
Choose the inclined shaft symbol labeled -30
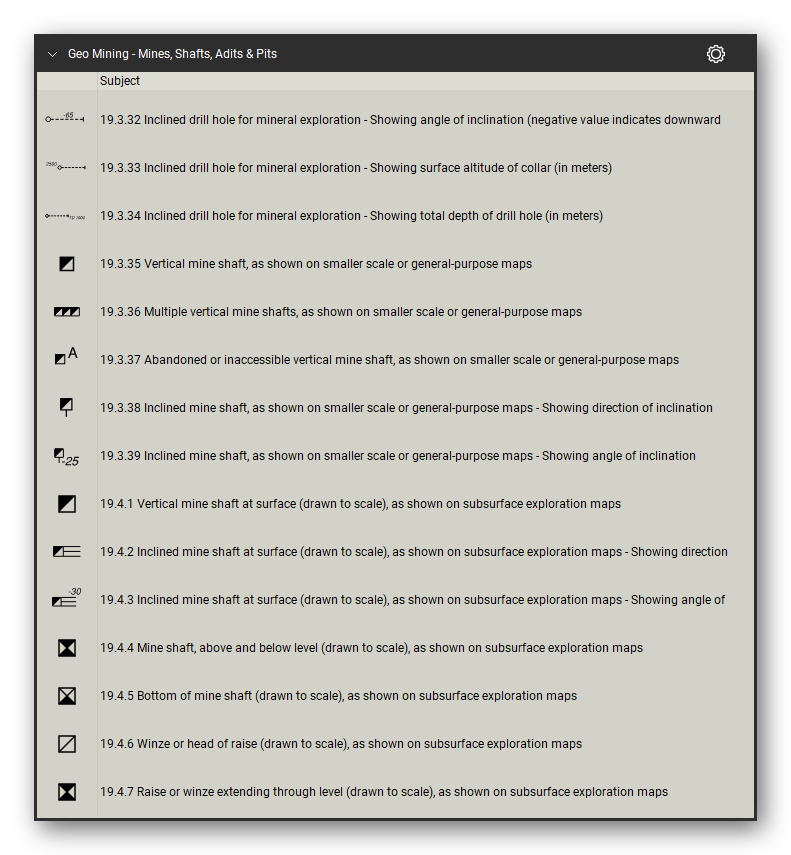67,598
